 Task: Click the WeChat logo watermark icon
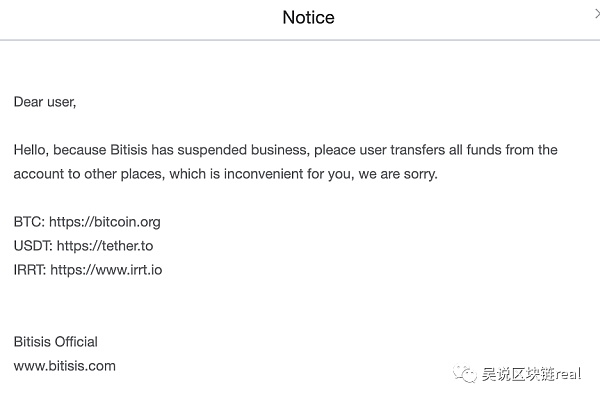click(x=465, y=374)
